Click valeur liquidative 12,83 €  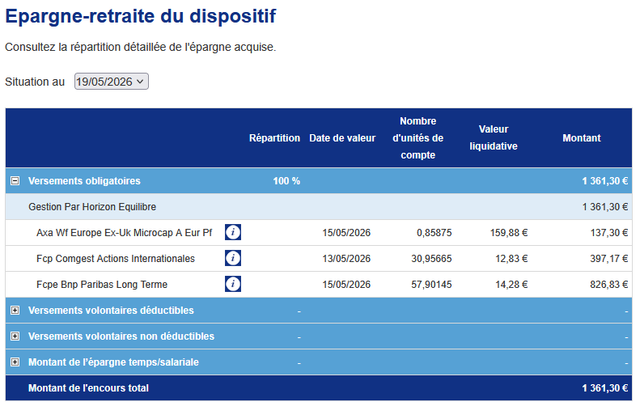click(x=511, y=259)
